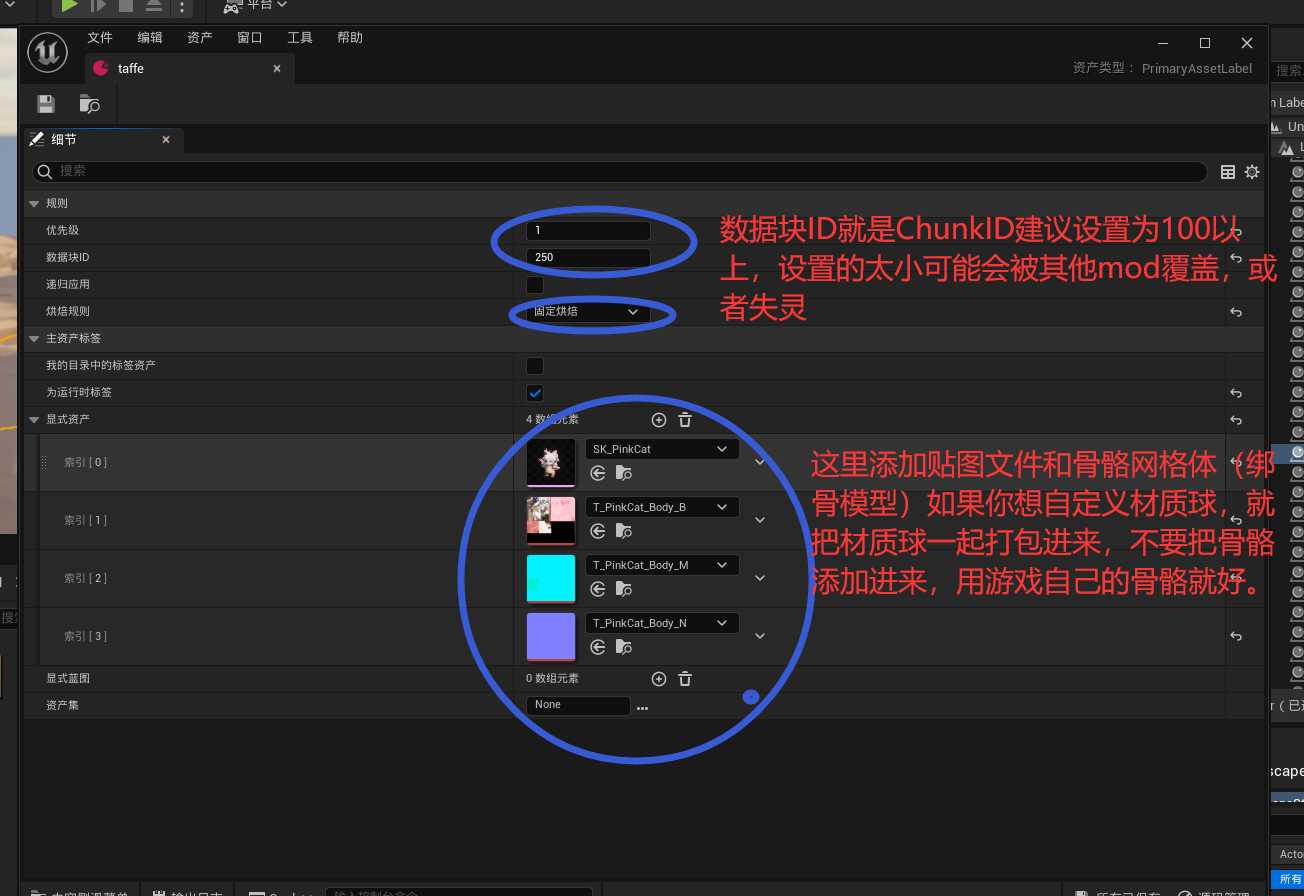Open details settings gear icon
The height and width of the screenshot is (896, 1304).
1251,172
